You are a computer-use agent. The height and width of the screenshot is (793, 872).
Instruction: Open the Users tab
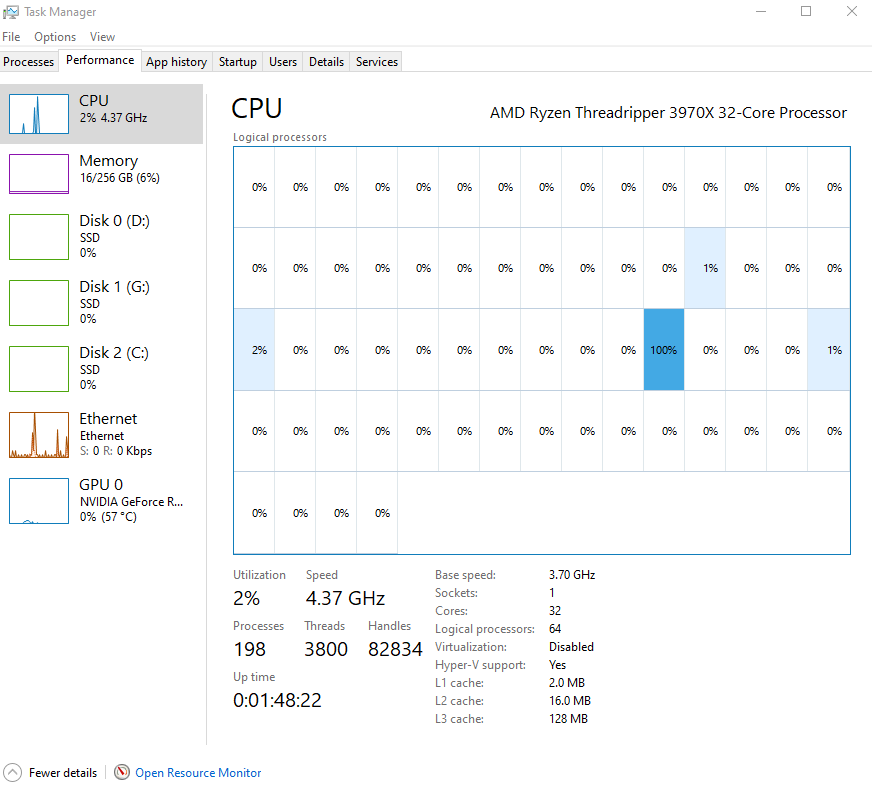[283, 62]
